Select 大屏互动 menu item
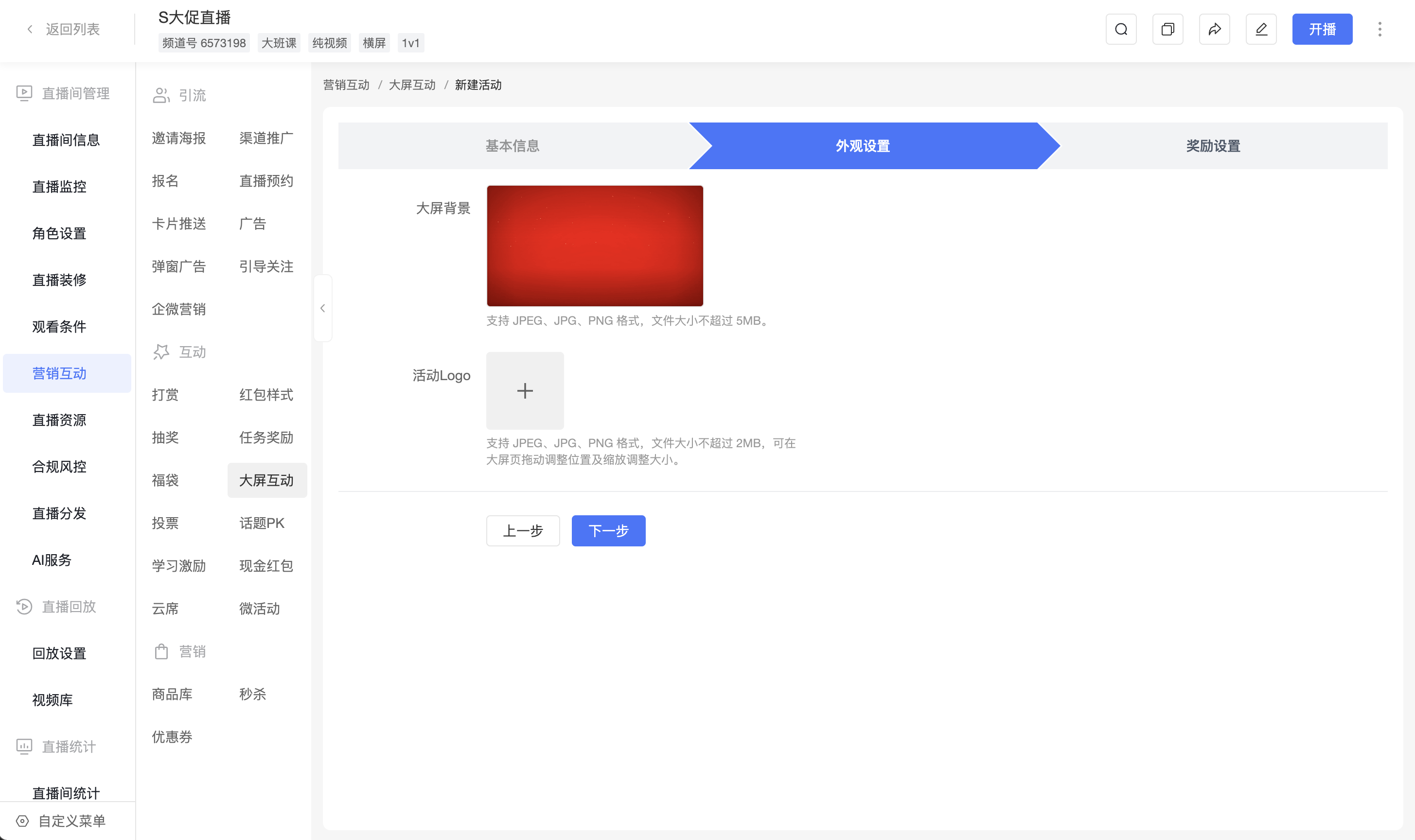The height and width of the screenshot is (840, 1415). [267, 480]
